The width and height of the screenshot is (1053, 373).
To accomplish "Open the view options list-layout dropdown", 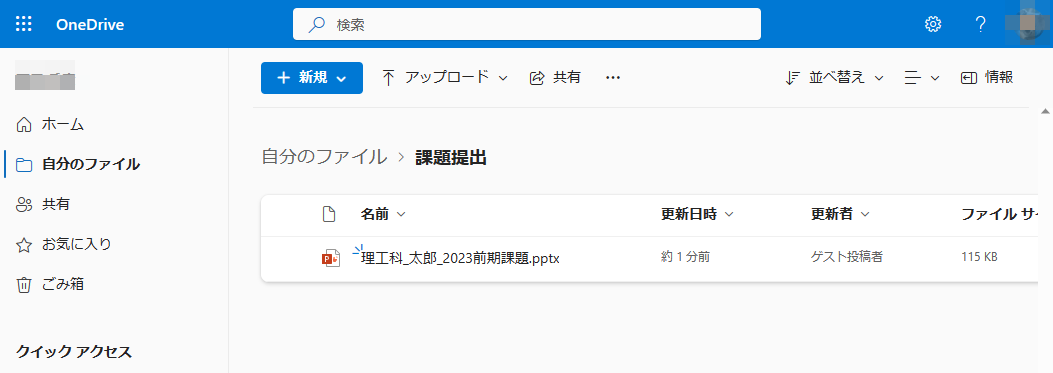I will [x=921, y=78].
